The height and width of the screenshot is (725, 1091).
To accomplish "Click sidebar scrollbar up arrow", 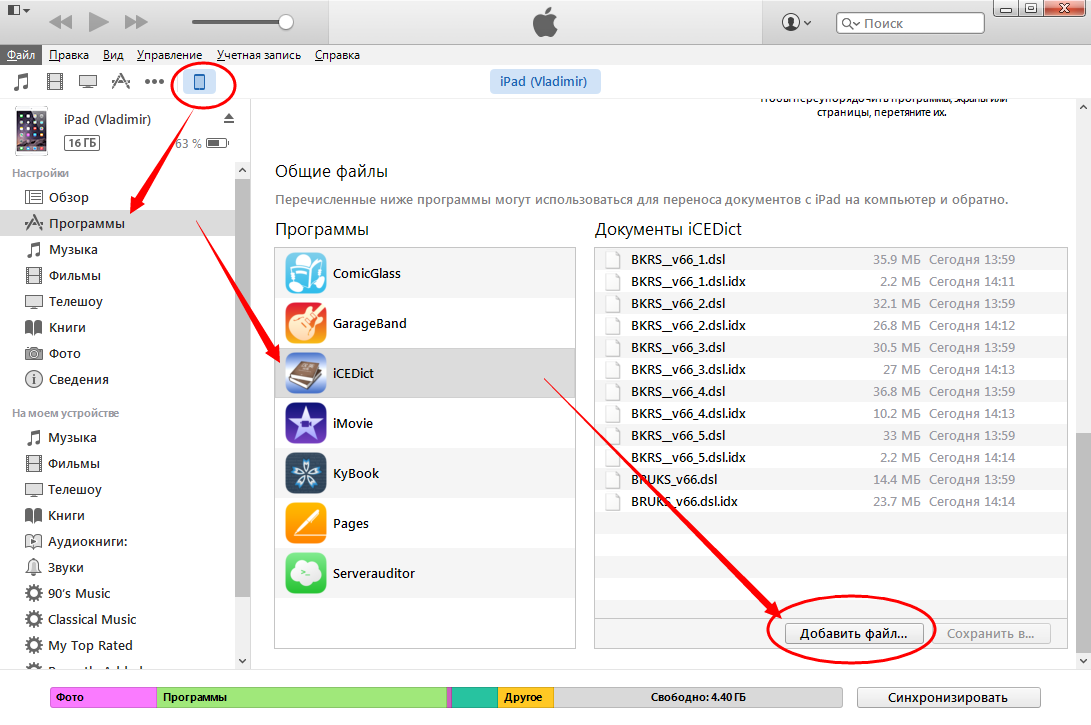I will (x=242, y=170).
